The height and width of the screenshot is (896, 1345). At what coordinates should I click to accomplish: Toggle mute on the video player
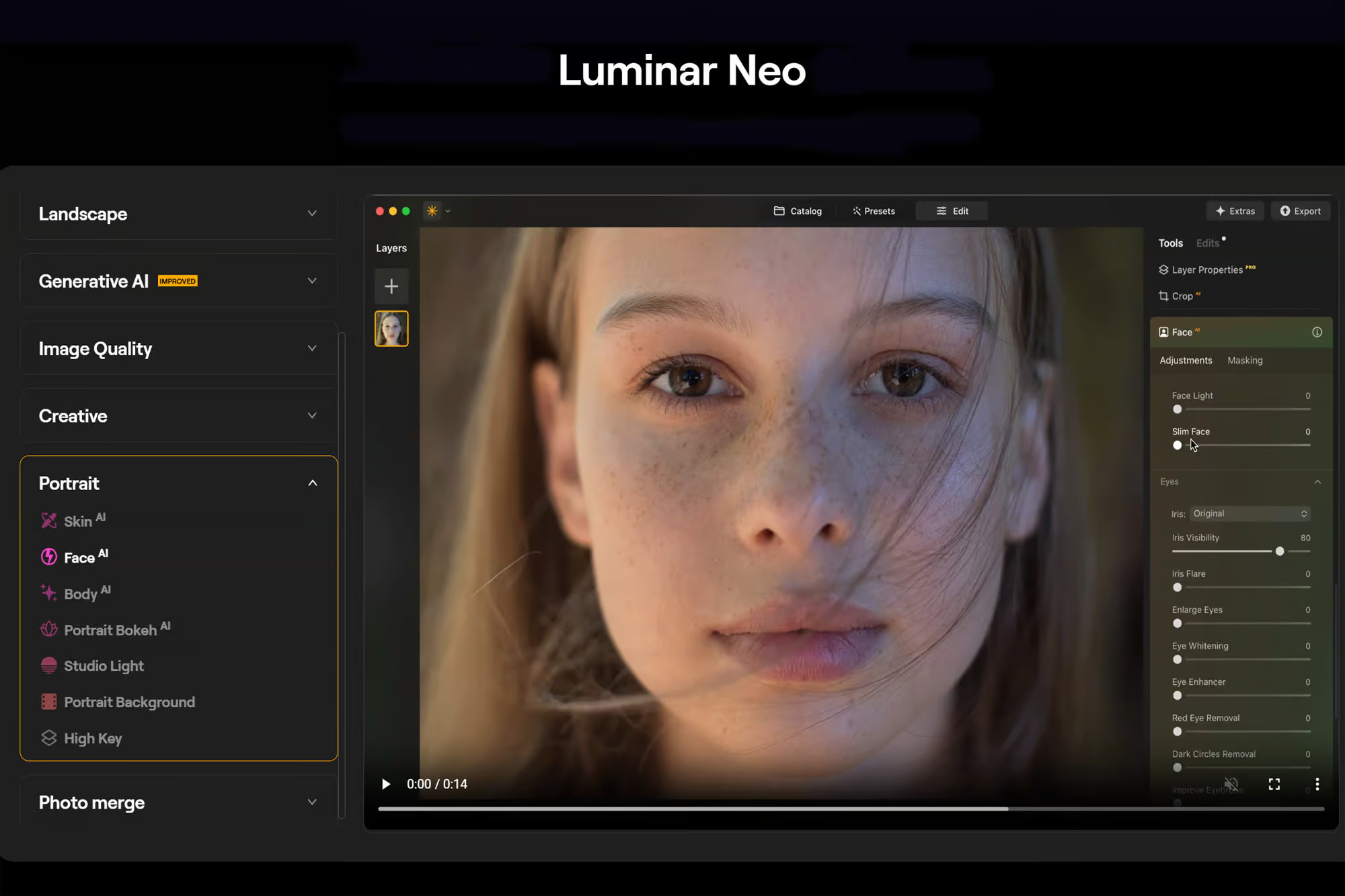(1231, 783)
